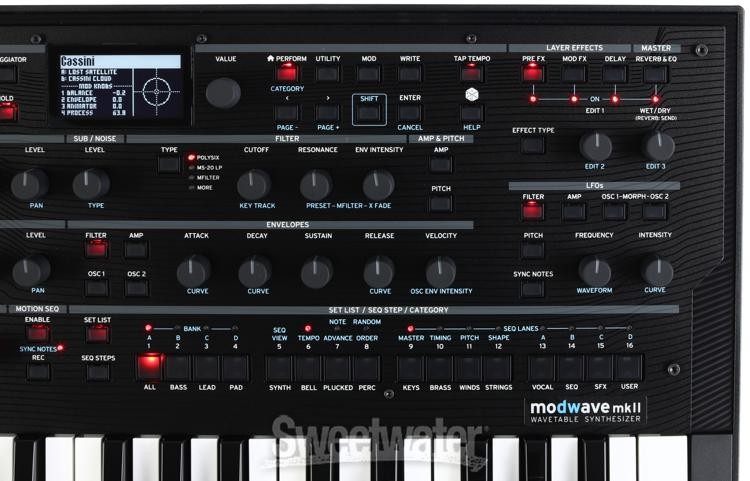
Task: Select step button 7 PLUCKED category
Action: pos(338,367)
